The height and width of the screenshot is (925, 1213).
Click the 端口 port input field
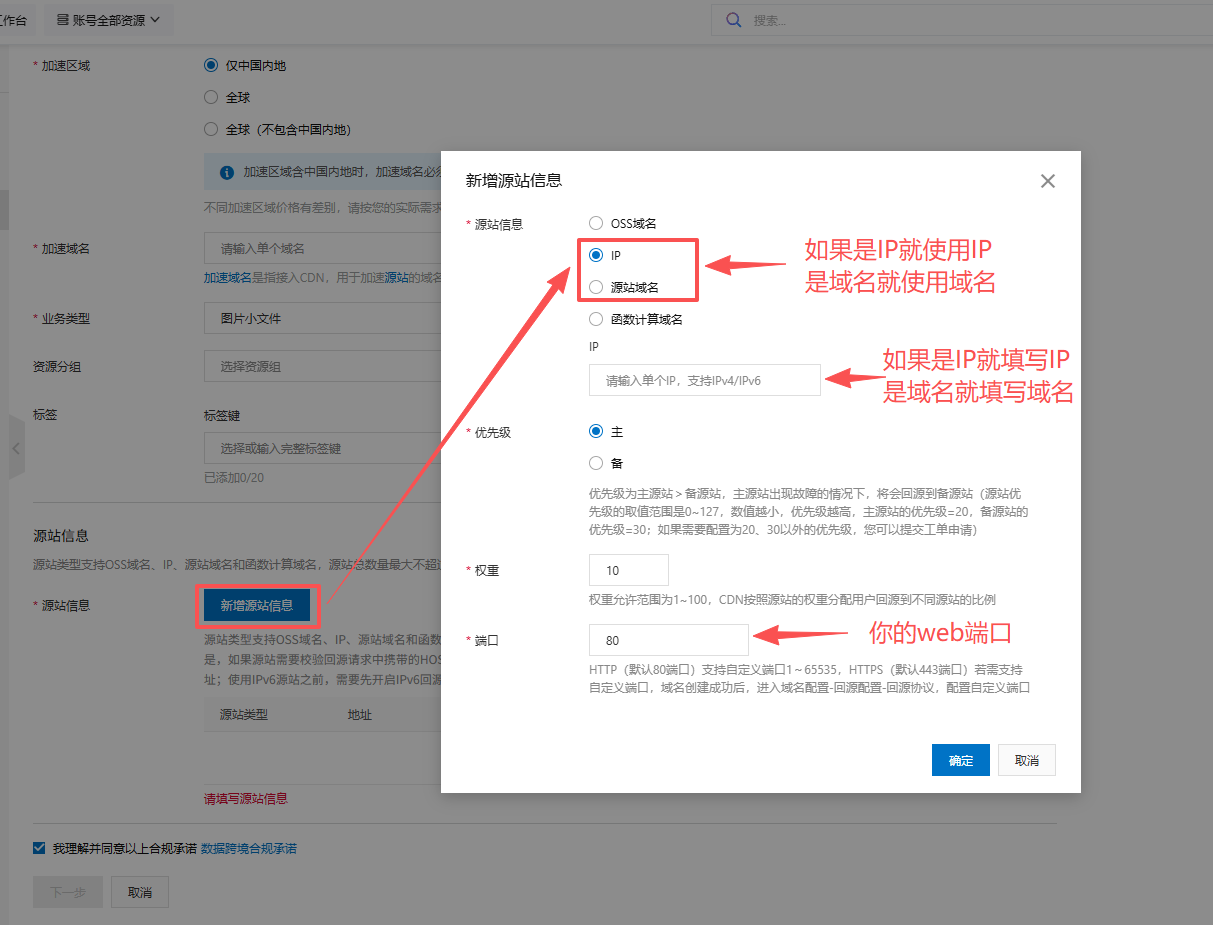pyautogui.click(x=669, y=640)
